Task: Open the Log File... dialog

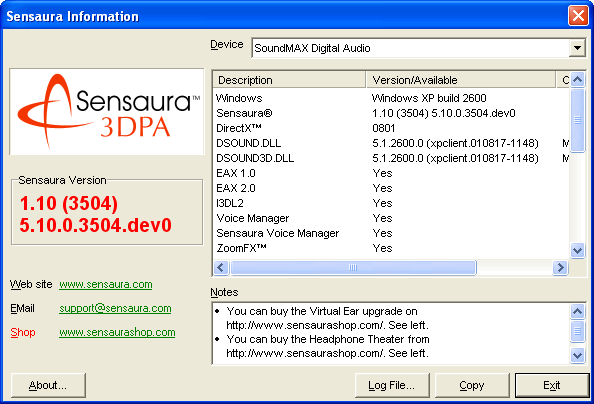Action: point(392,385)
